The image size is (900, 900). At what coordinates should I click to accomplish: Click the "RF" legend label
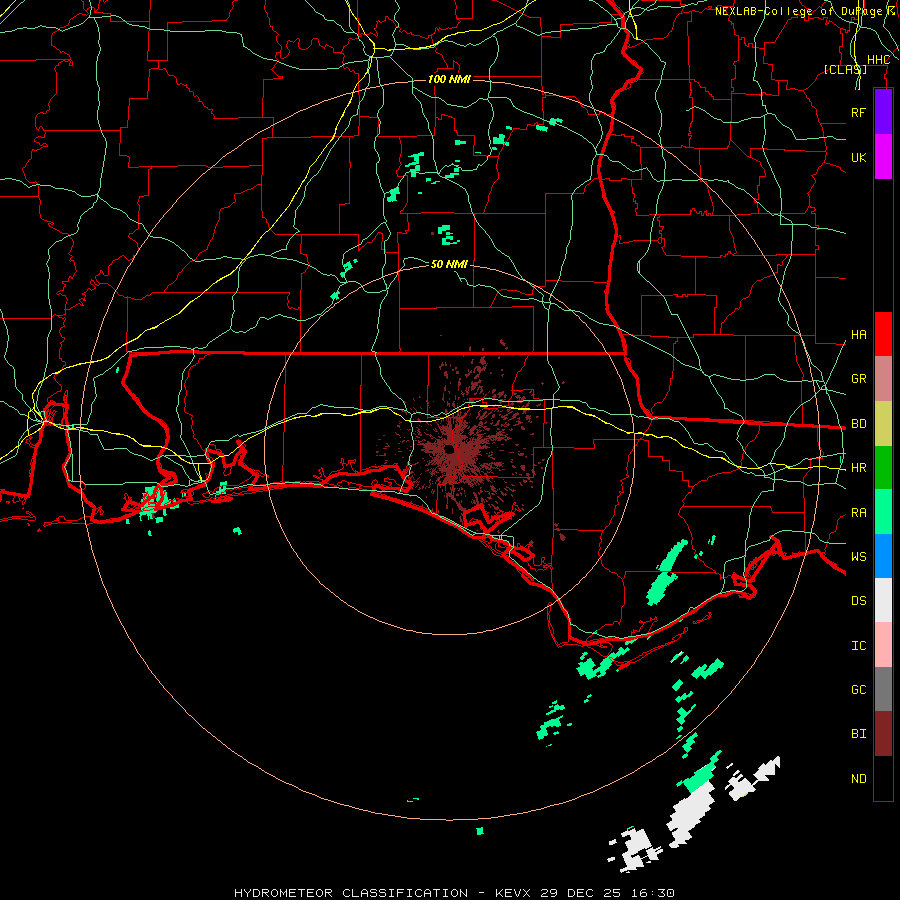858,112
